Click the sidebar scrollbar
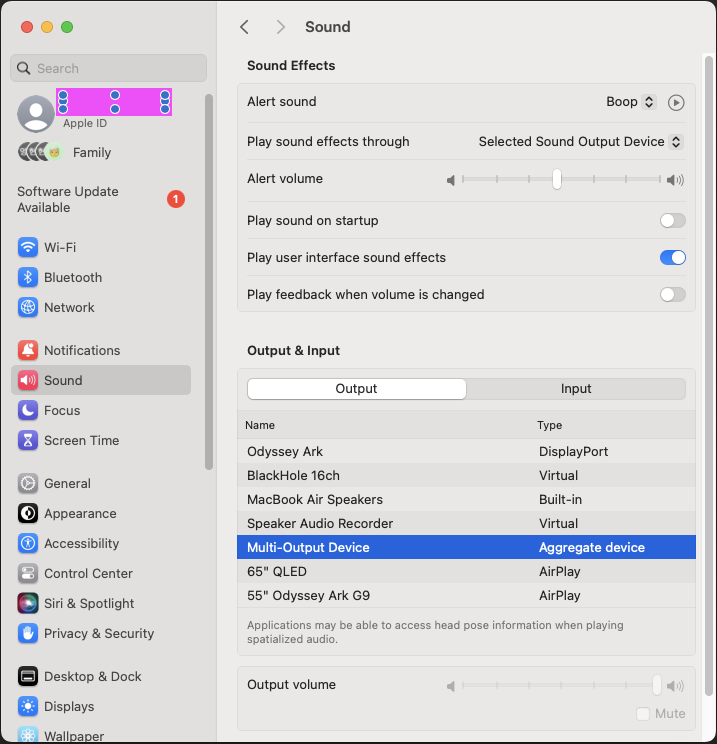717x744 pixels. tap(209, 282)
